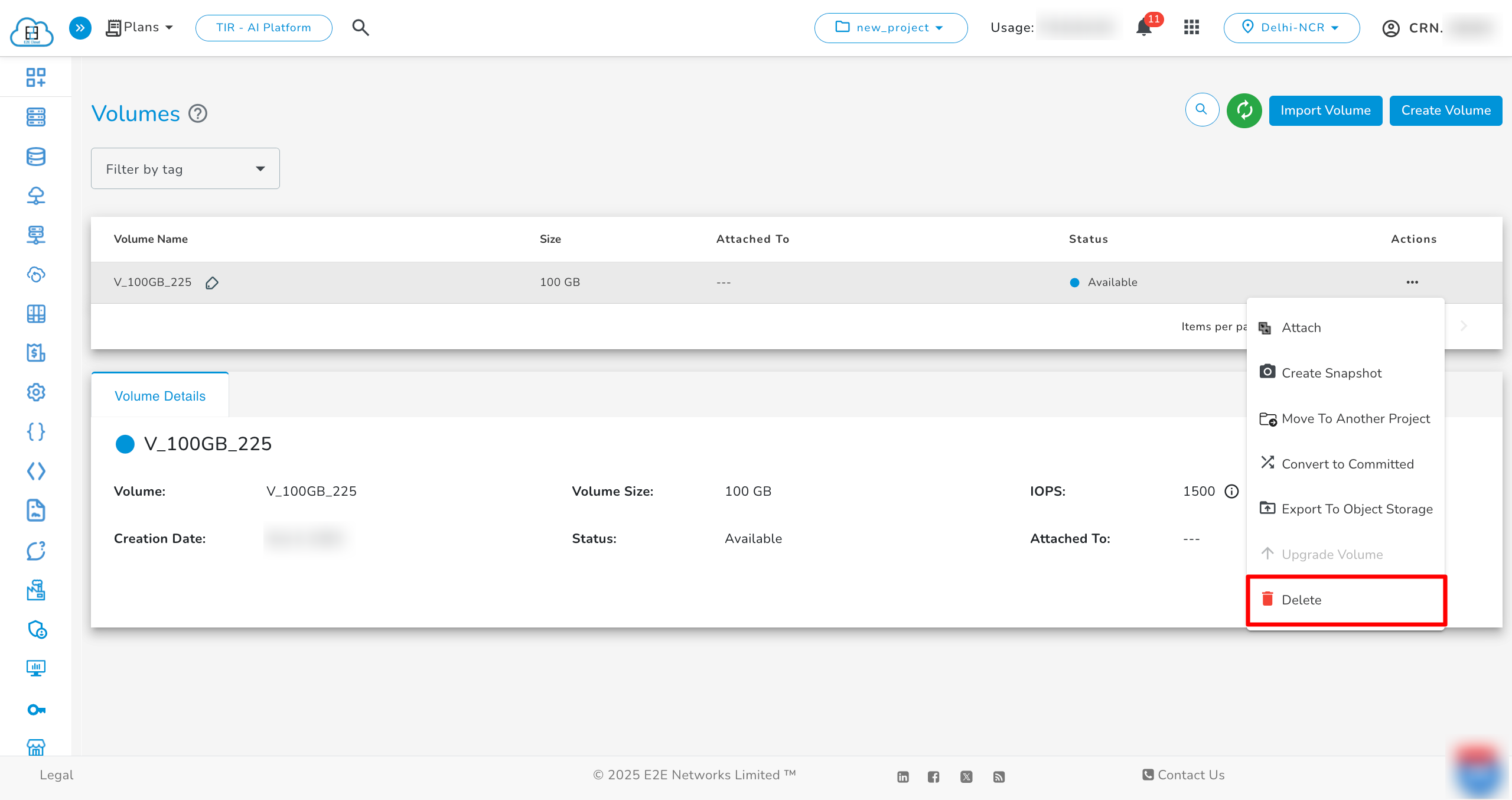Click the circular search icon near Import Volume

(x=1201, y=110)
